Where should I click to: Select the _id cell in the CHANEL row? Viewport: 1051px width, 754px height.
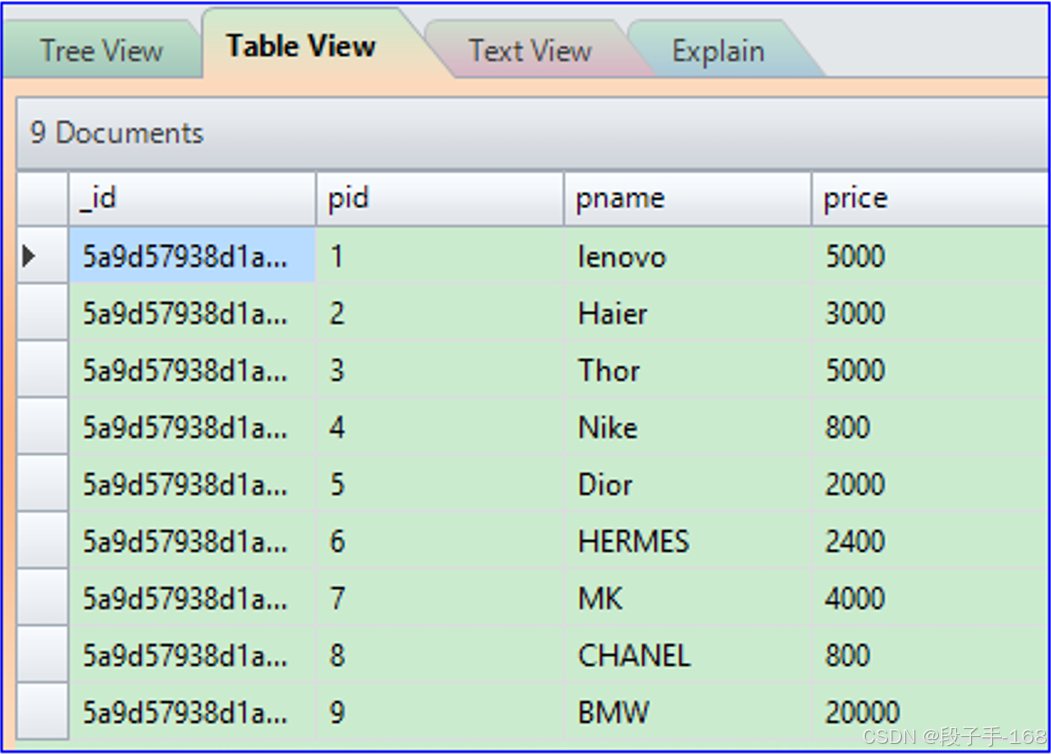[x=192, y=654]
